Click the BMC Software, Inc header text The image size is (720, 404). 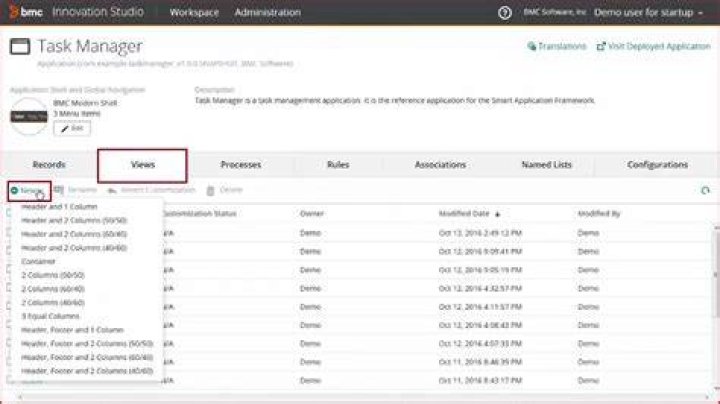555,12
